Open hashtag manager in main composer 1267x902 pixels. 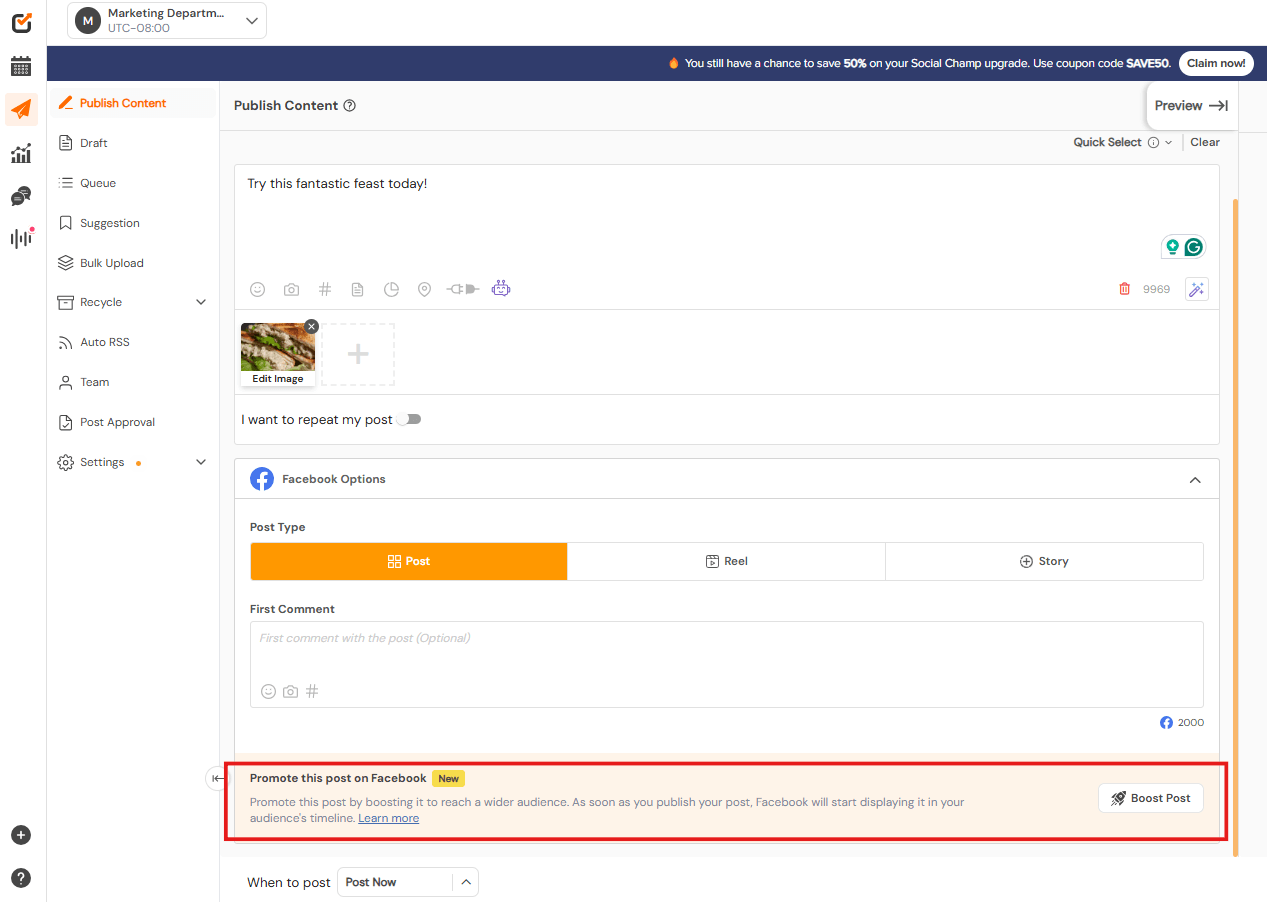tap(325, 289)
